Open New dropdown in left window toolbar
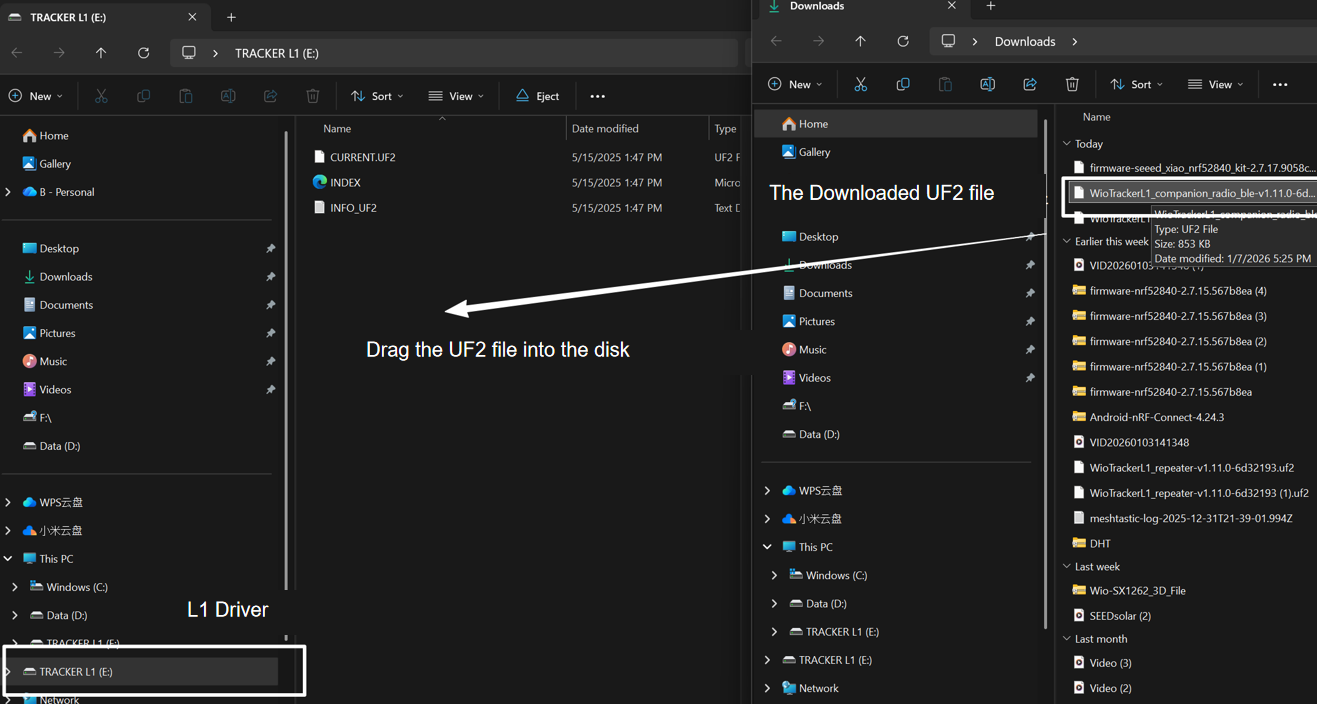 click(36, 96)
